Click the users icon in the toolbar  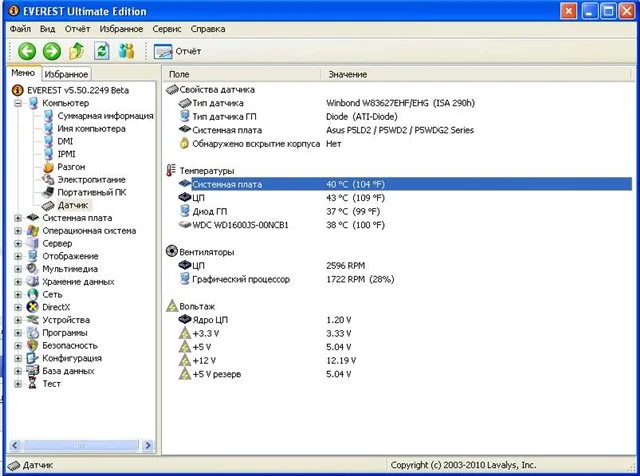tap(127, 51)
